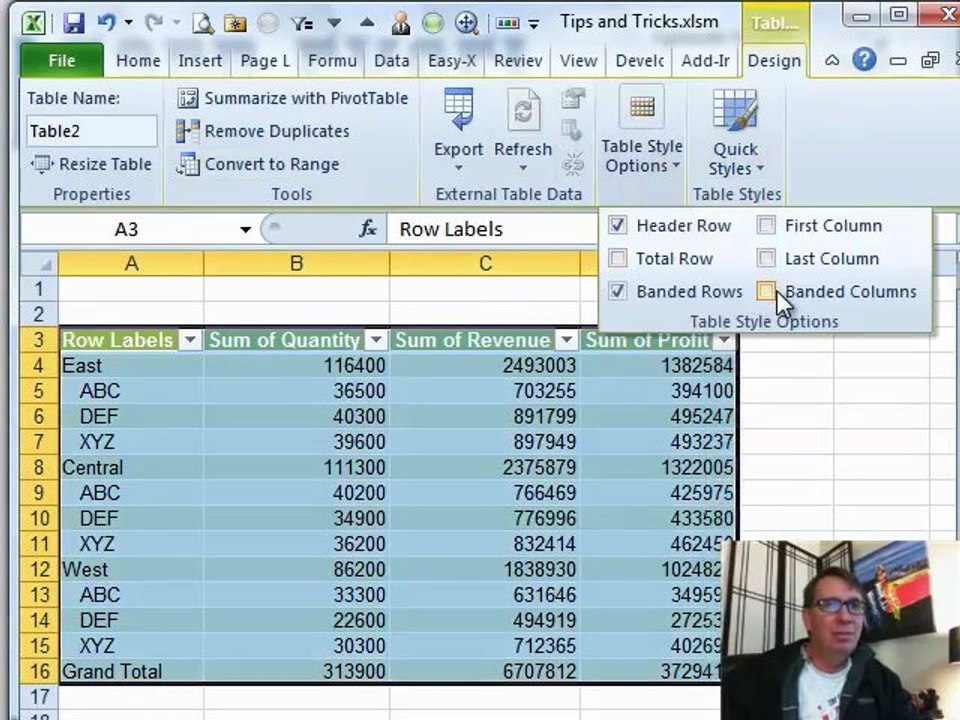Click the formula bar showing Row Labels
The image size is (960, 720).
pyautogui.click(x=491, y=229)
